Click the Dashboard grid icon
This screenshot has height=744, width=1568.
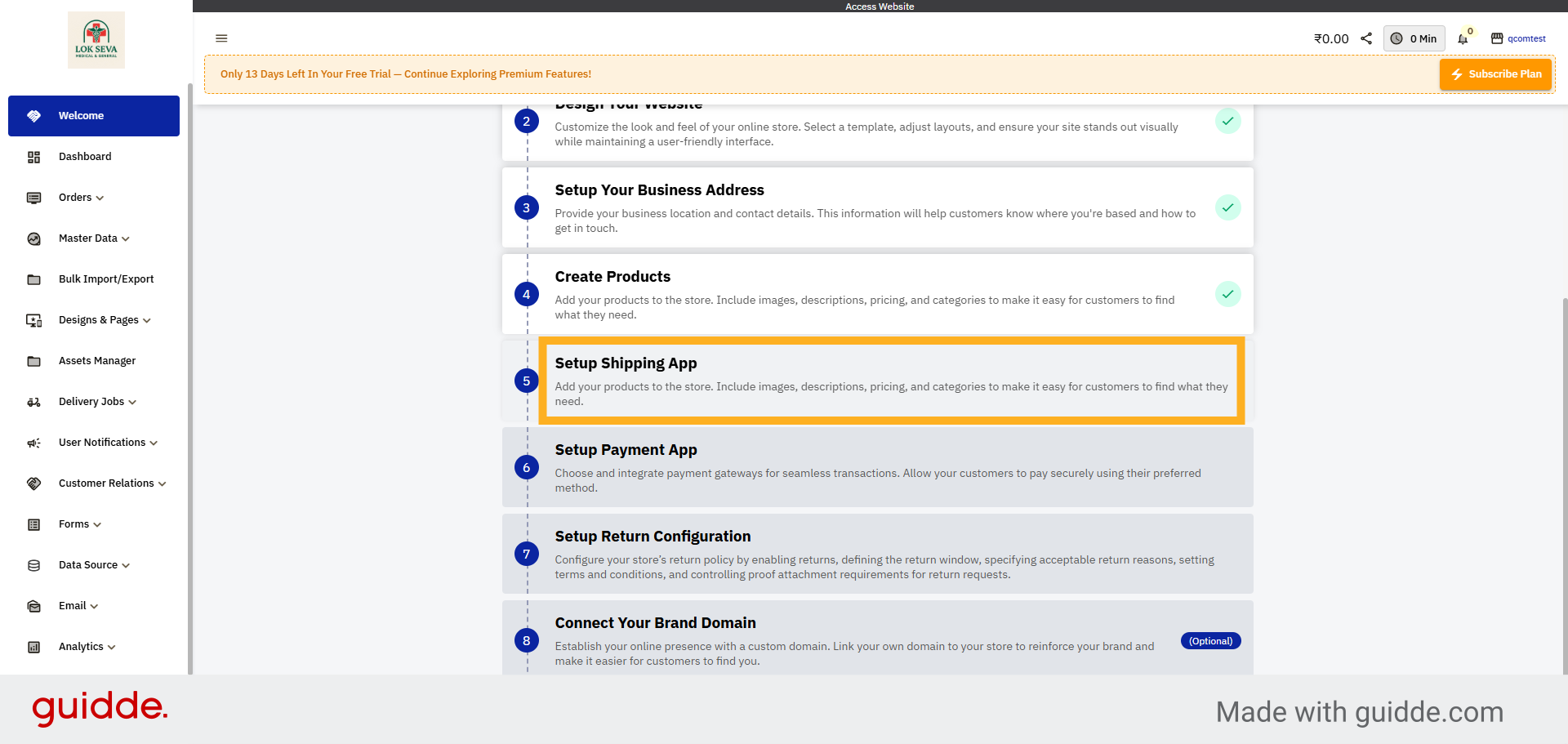(33, 157)
